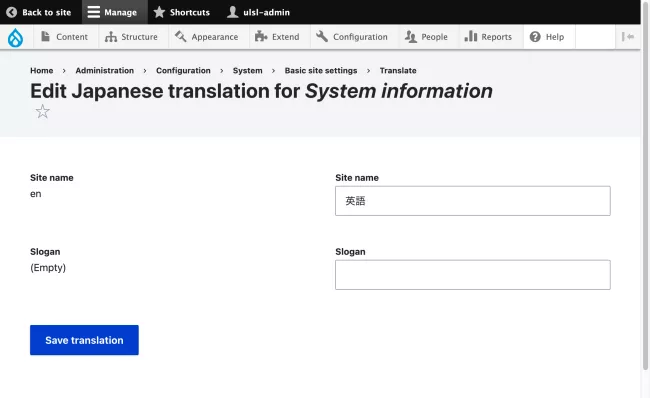Click the Structure hierarchy icon
Screen dimensions: 650x398
[x=111, y=37]
